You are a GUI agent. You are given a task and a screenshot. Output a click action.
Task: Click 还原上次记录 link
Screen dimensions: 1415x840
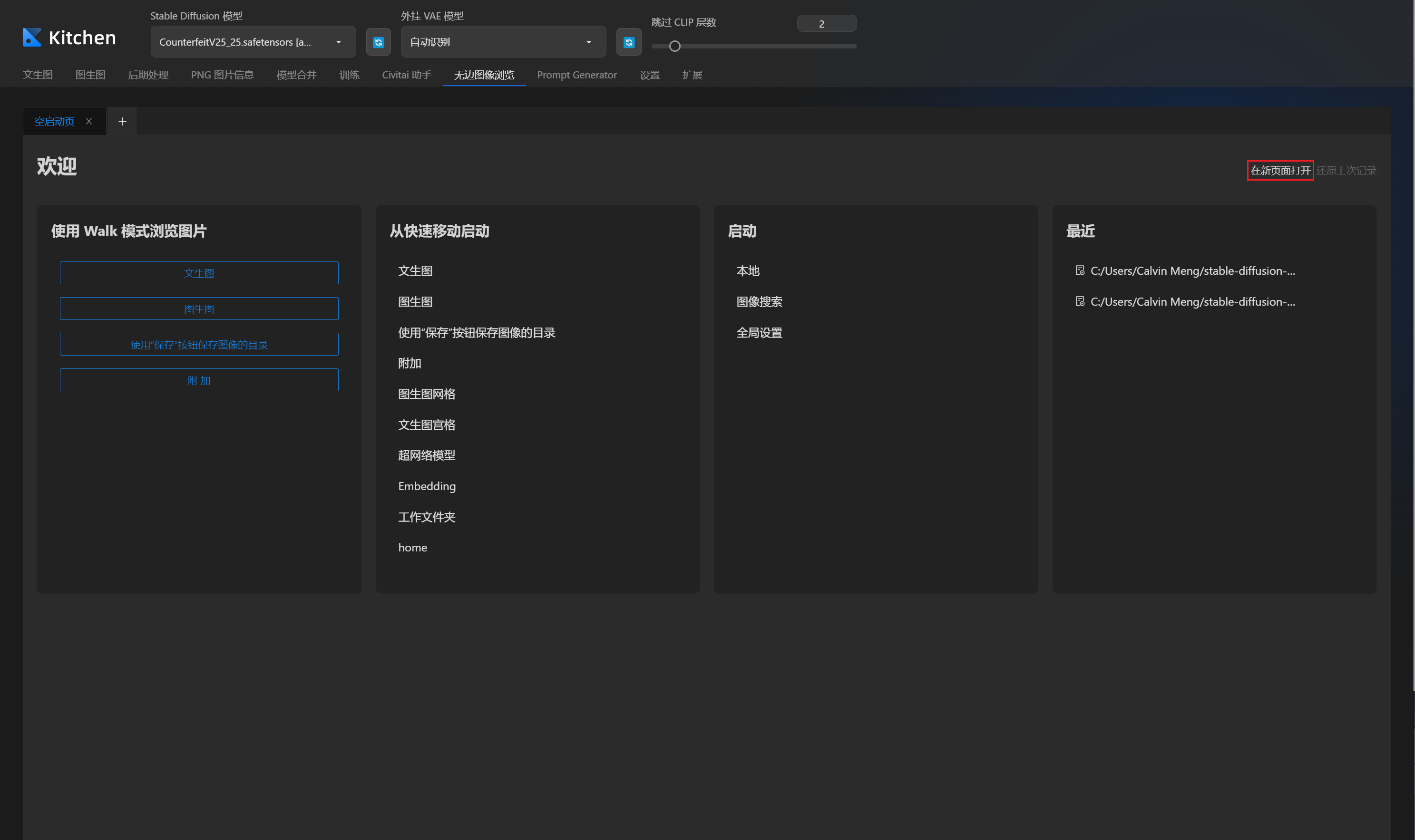pyautogui.click(x=1346, y=170)
